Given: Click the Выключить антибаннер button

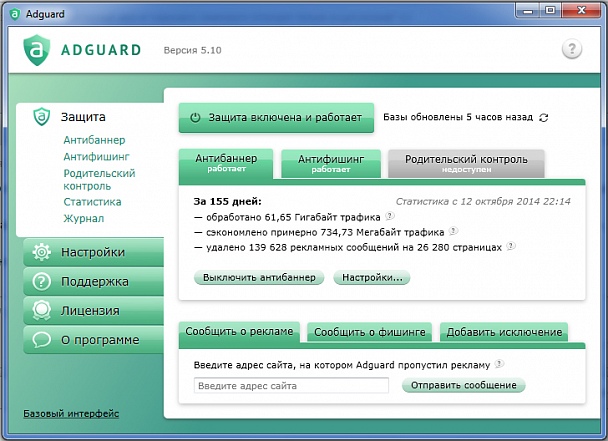Looking at the screenshot, I should click(259, 278).
